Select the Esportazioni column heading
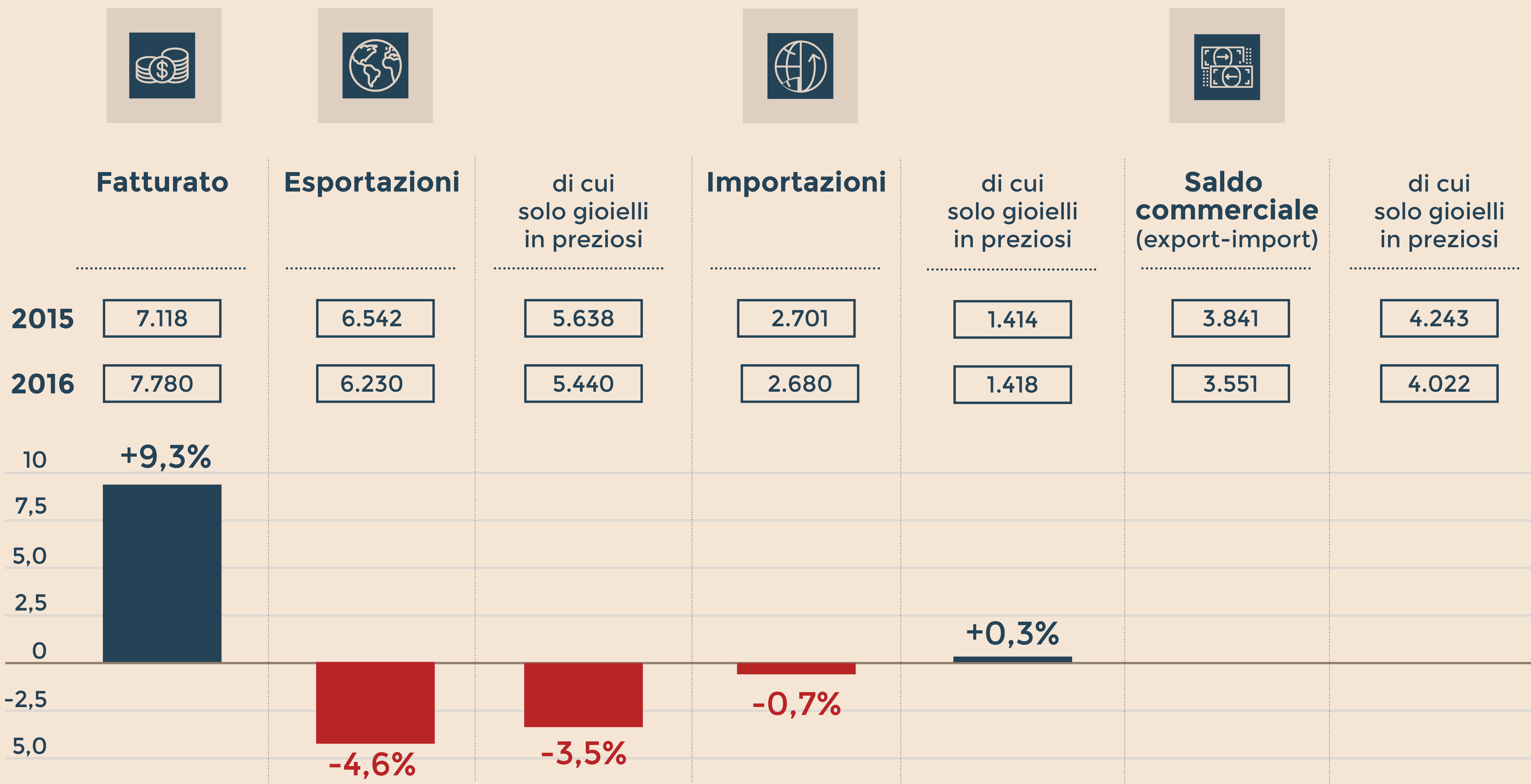 click(x=372, y=182)
